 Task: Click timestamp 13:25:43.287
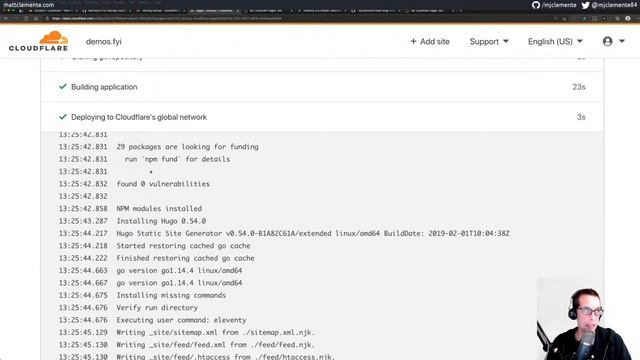[x=83, y=221]
